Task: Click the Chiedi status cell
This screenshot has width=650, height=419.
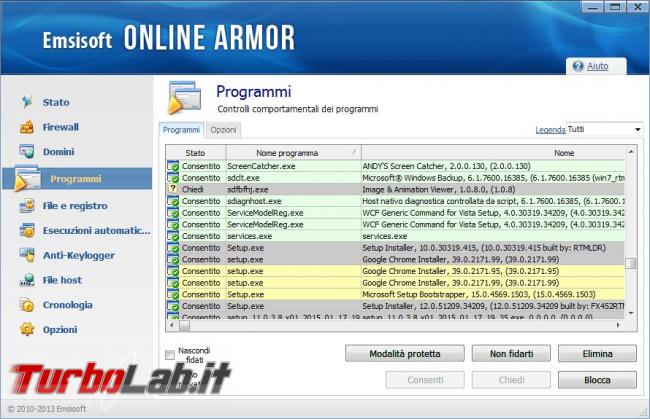Action: [x=192, y=189]
